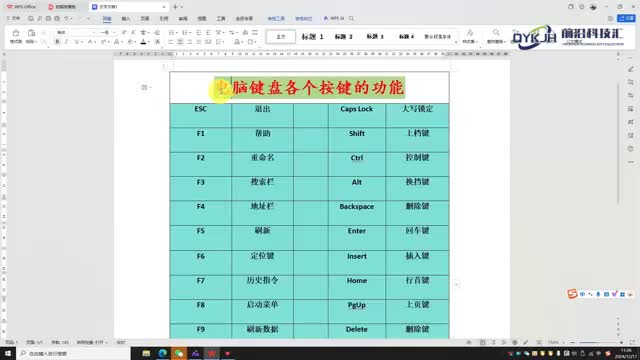
Task: Apply the 标题 2 heading style
Action: [x=343, y=37]
